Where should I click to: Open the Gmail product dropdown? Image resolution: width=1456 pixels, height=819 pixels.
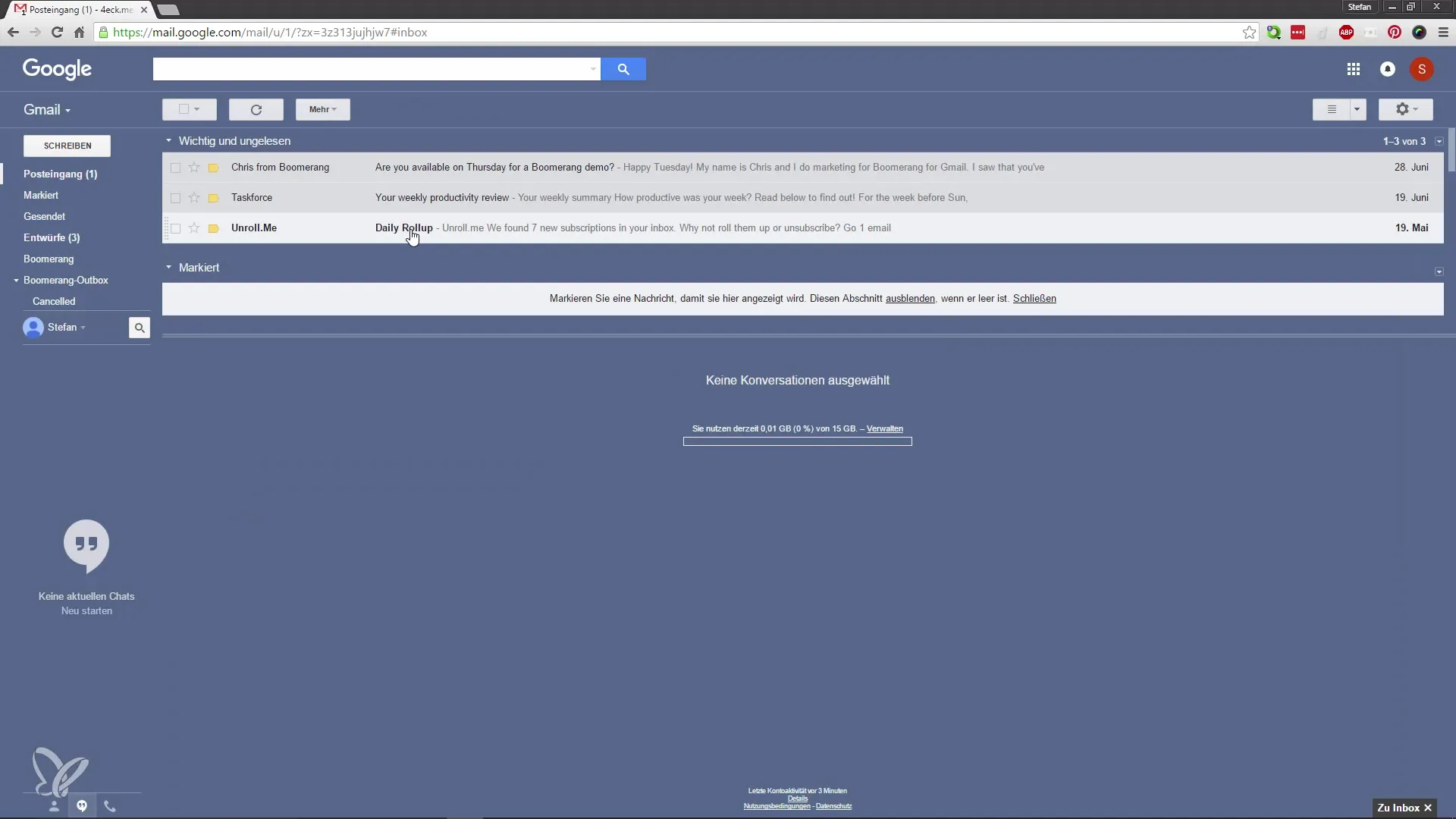[x=47, y=110]
